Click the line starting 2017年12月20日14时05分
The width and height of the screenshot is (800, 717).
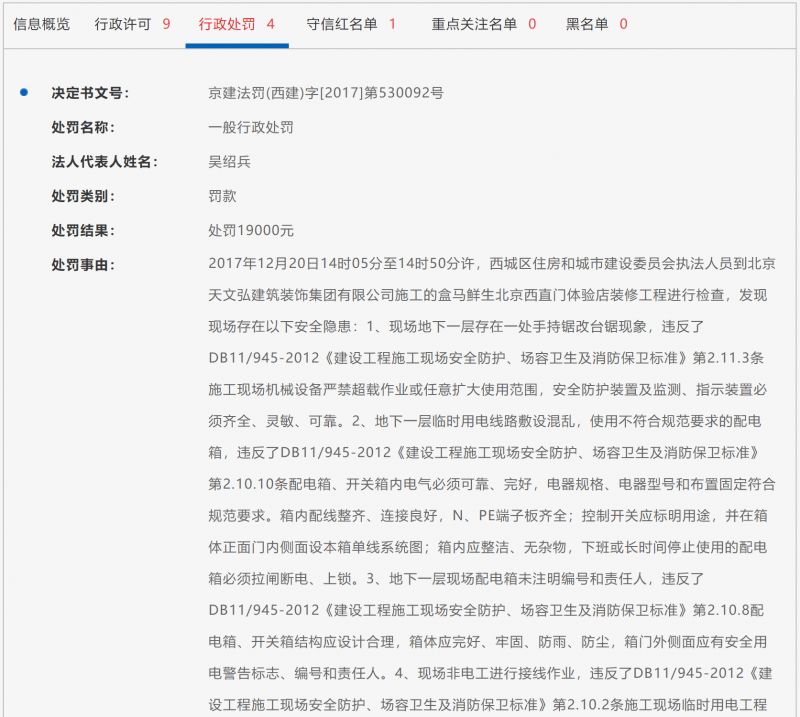(492, 263)
